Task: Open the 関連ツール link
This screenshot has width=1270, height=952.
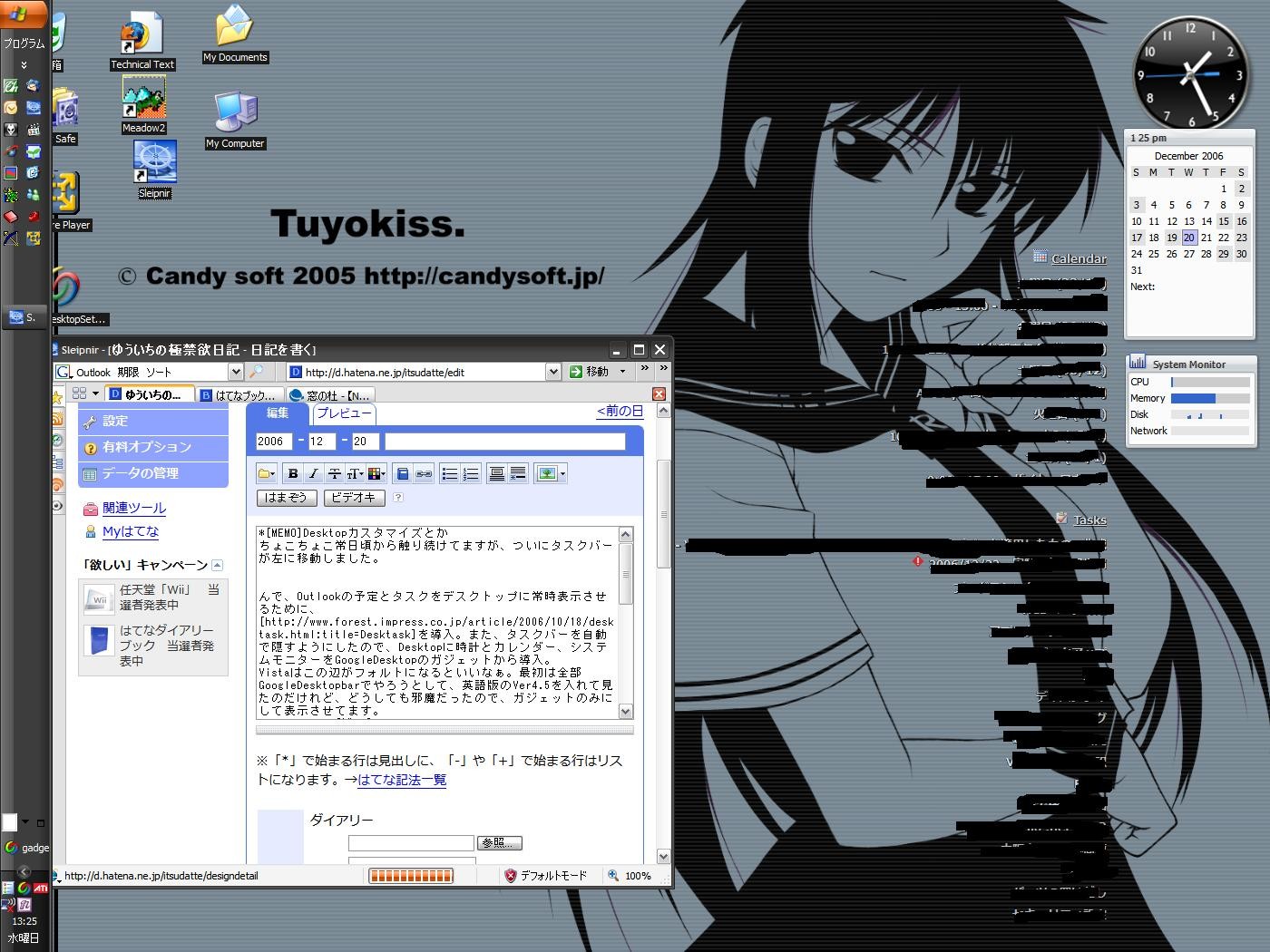Action: click(134, 508)
